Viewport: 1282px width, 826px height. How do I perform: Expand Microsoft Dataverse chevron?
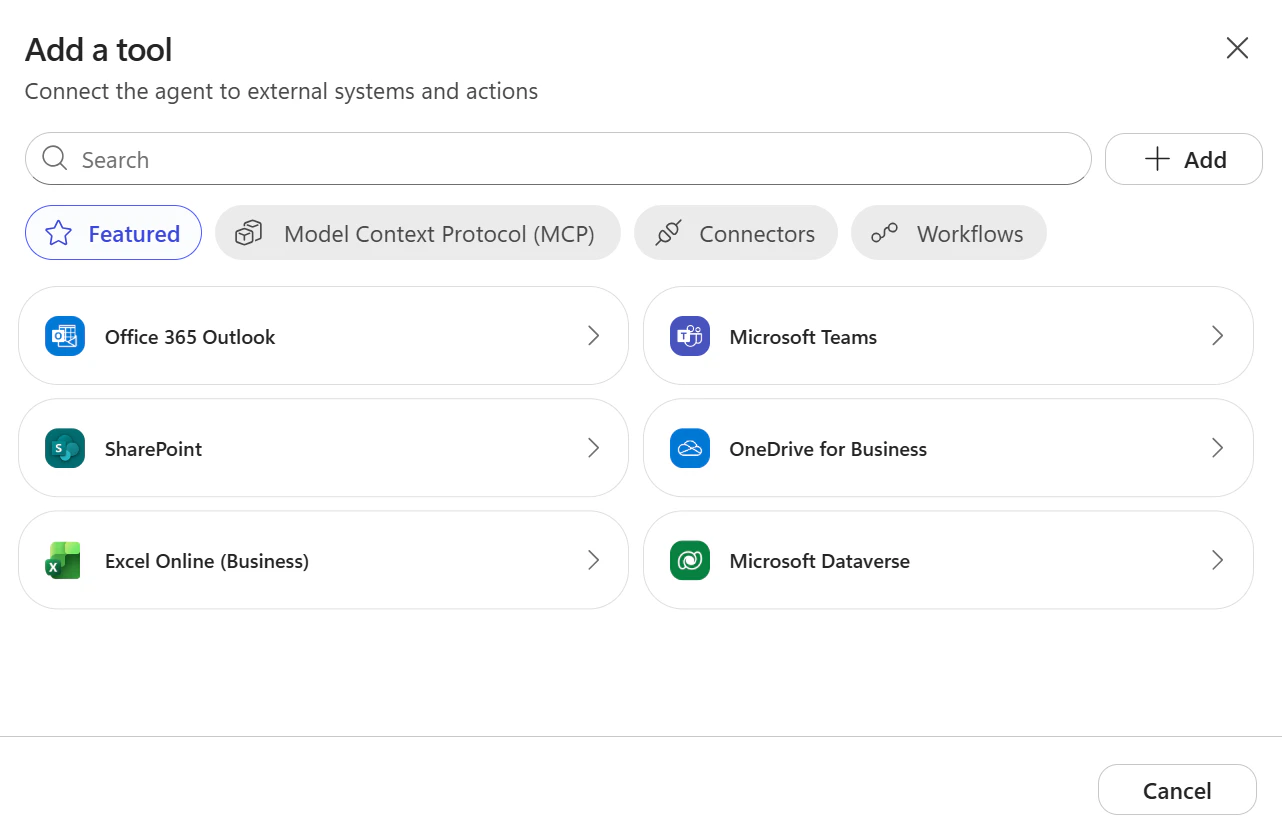[x=1217, y=560]
